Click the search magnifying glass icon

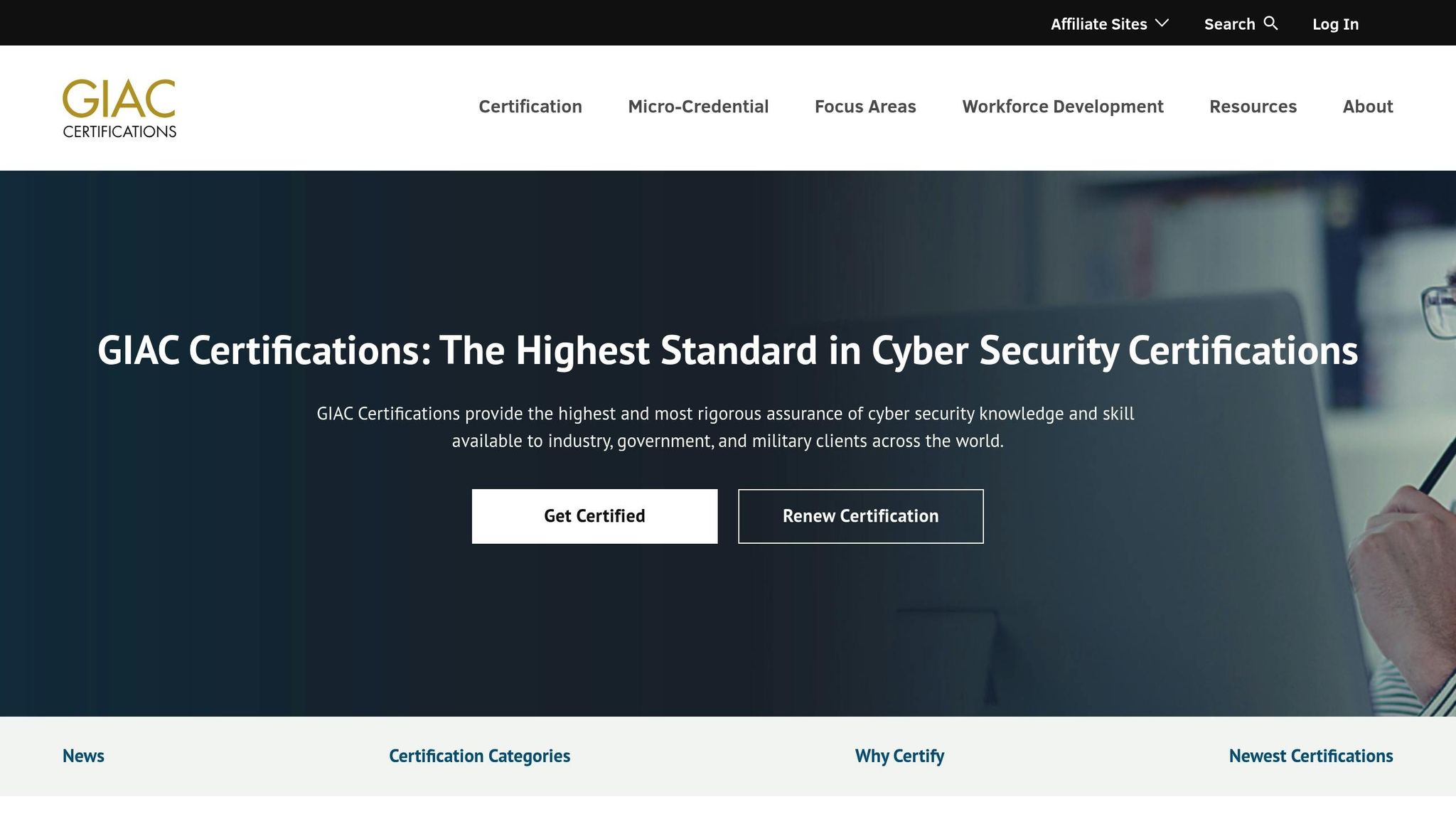coord(1271,23)
